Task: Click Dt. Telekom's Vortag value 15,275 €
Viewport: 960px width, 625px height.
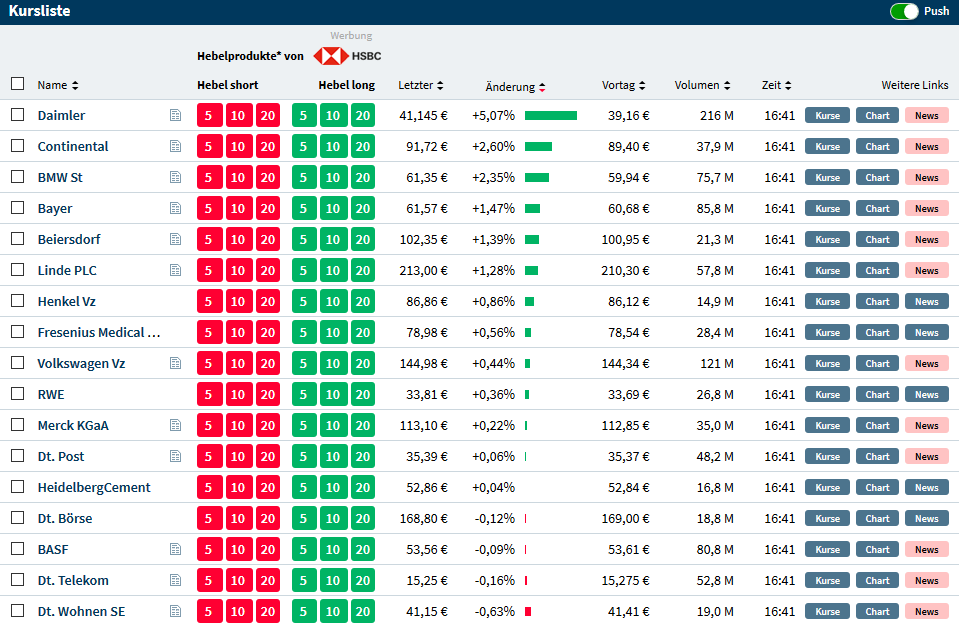Action: 625,580
